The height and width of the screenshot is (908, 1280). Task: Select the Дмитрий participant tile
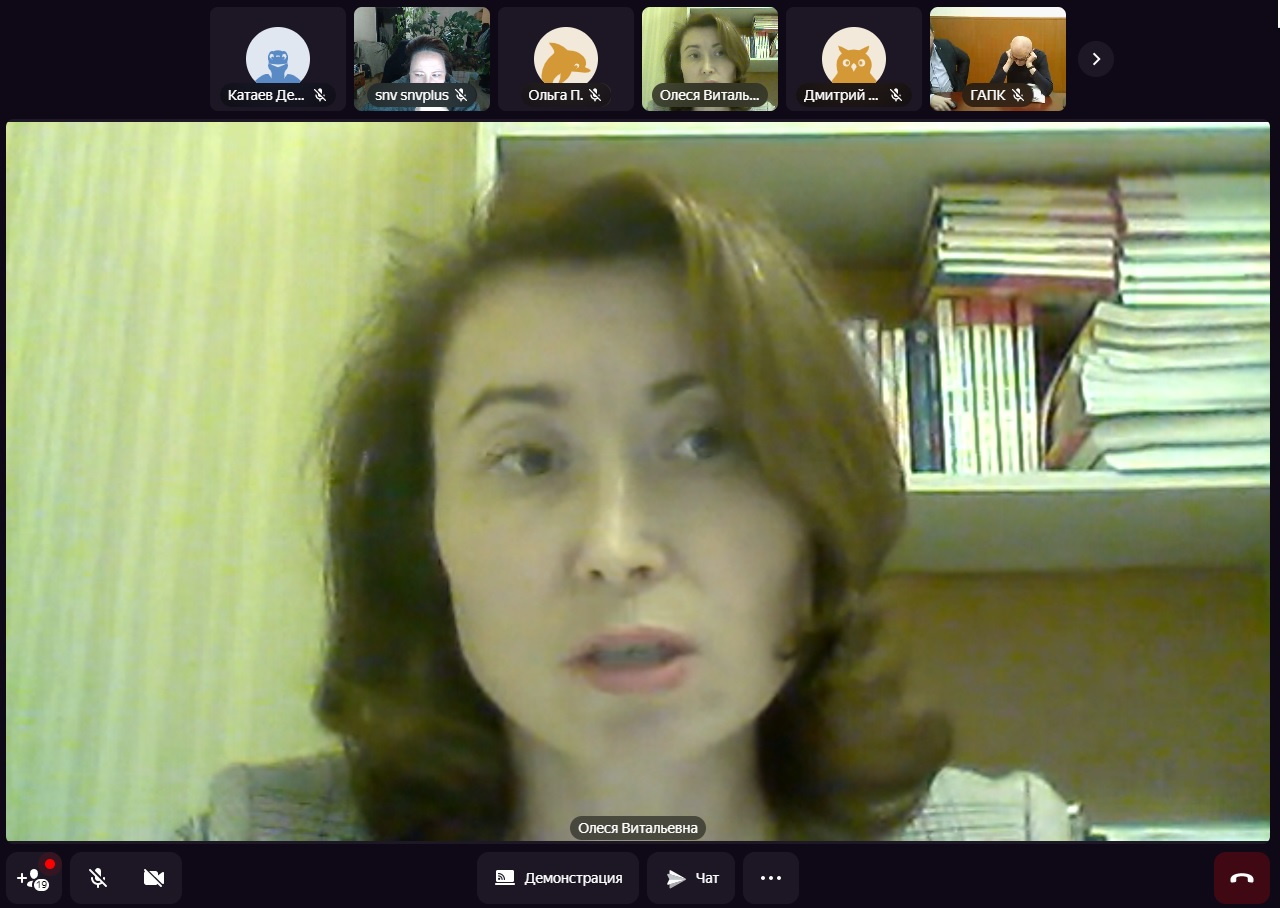click(x=854, y=59)
